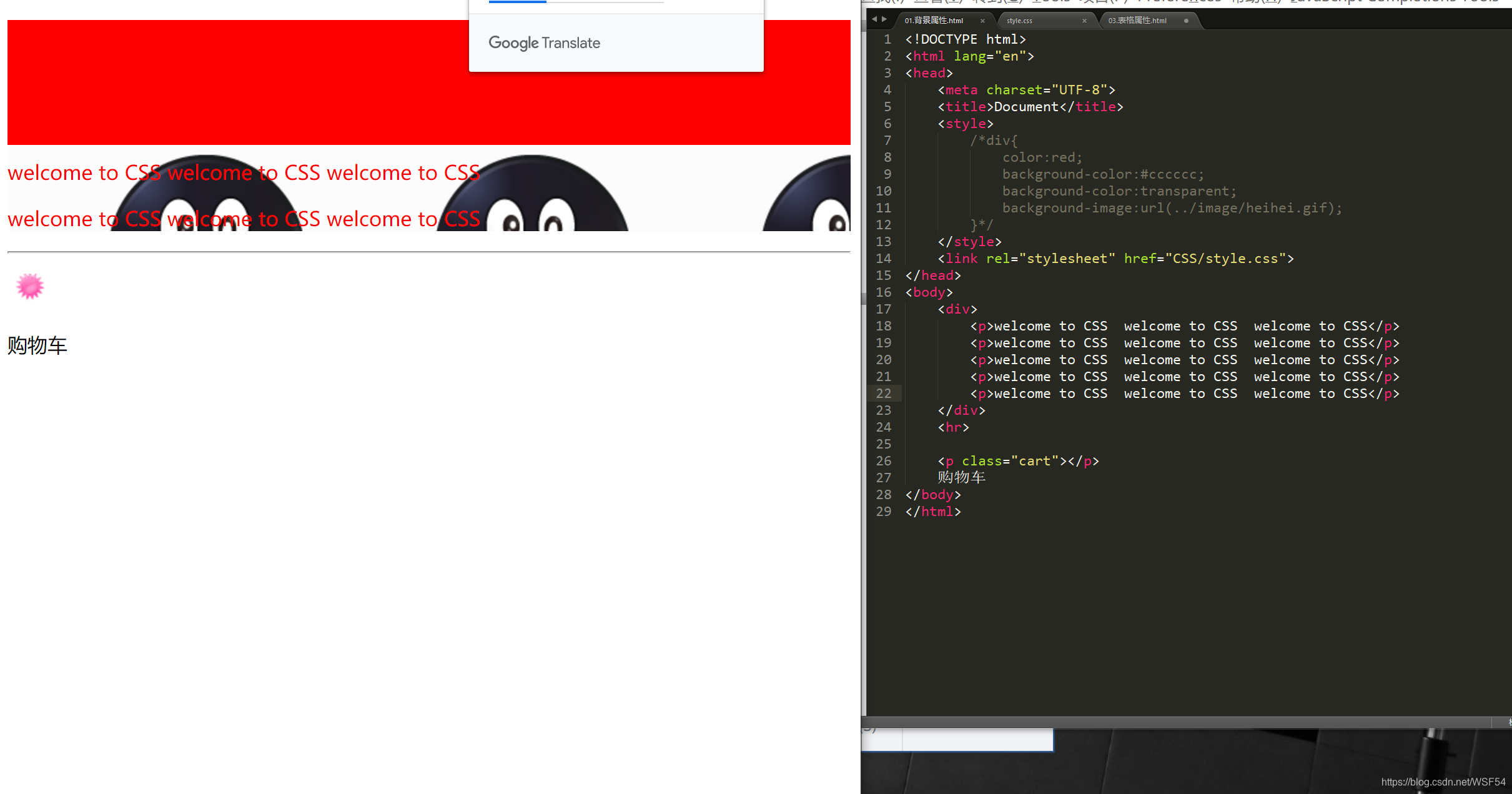
Task: Click the second 'welcome to CSS' line in browser
Action: [244, 219]
